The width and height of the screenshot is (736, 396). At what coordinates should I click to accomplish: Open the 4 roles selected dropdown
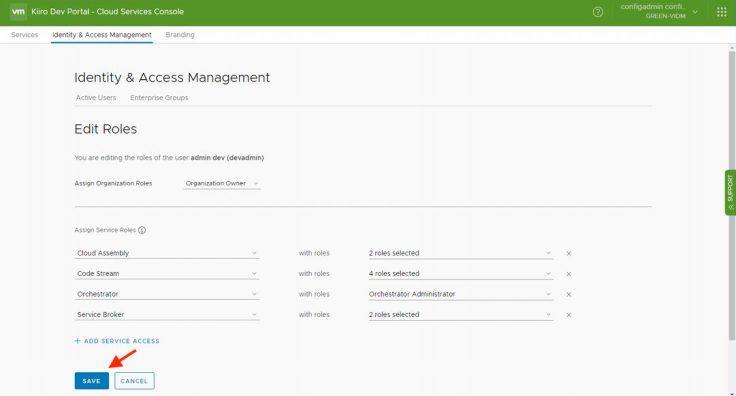(x=460, y=274)
